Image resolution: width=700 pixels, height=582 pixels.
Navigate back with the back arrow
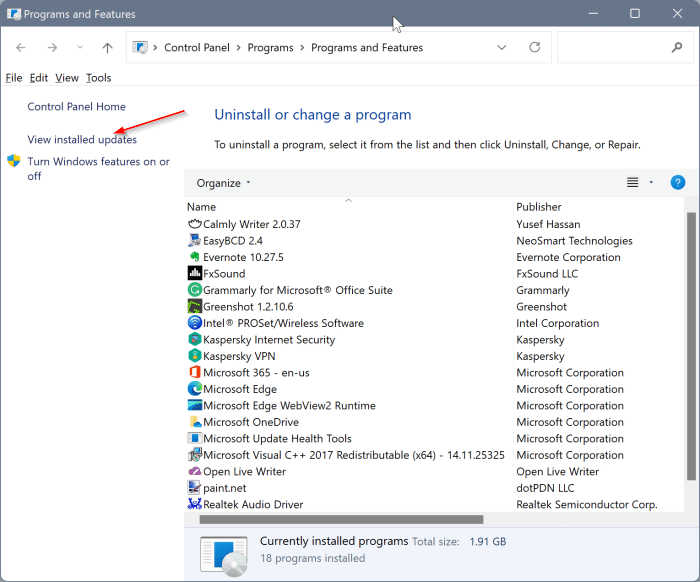pyautogui.click(x=21, y=47)
